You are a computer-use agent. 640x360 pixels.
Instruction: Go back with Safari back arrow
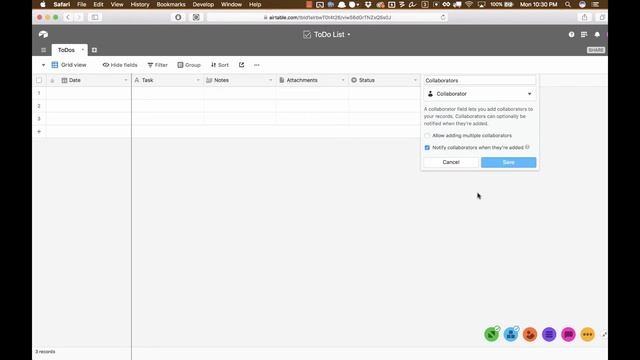(68, 17)
